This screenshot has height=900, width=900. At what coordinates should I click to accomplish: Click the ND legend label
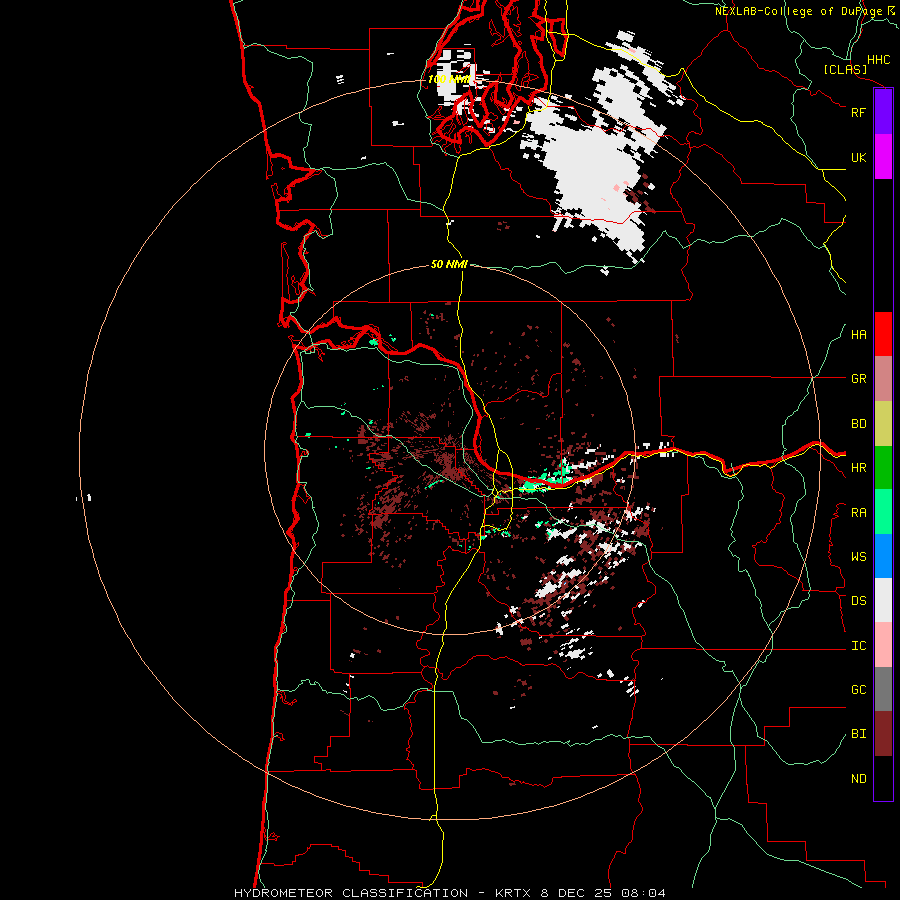pos(858,779)
